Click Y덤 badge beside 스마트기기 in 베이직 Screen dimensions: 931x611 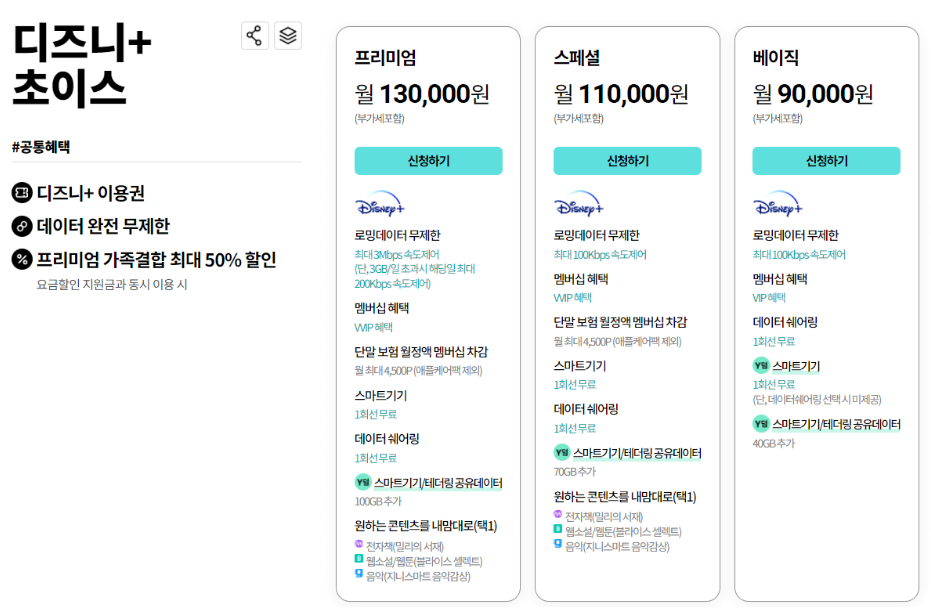coord(761,365)
